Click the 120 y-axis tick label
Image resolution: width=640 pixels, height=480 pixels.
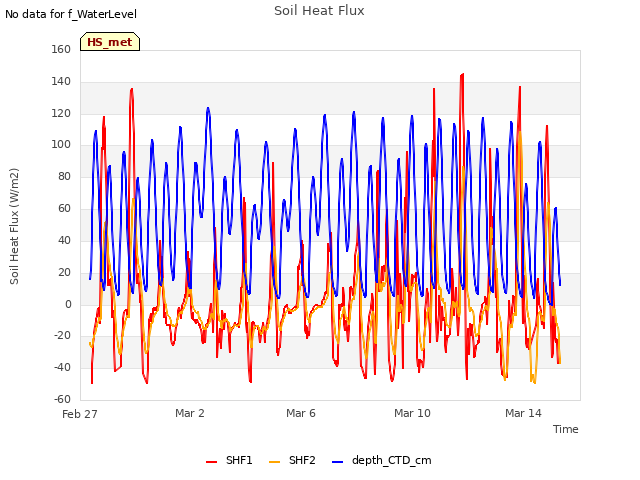coord(61,113)
